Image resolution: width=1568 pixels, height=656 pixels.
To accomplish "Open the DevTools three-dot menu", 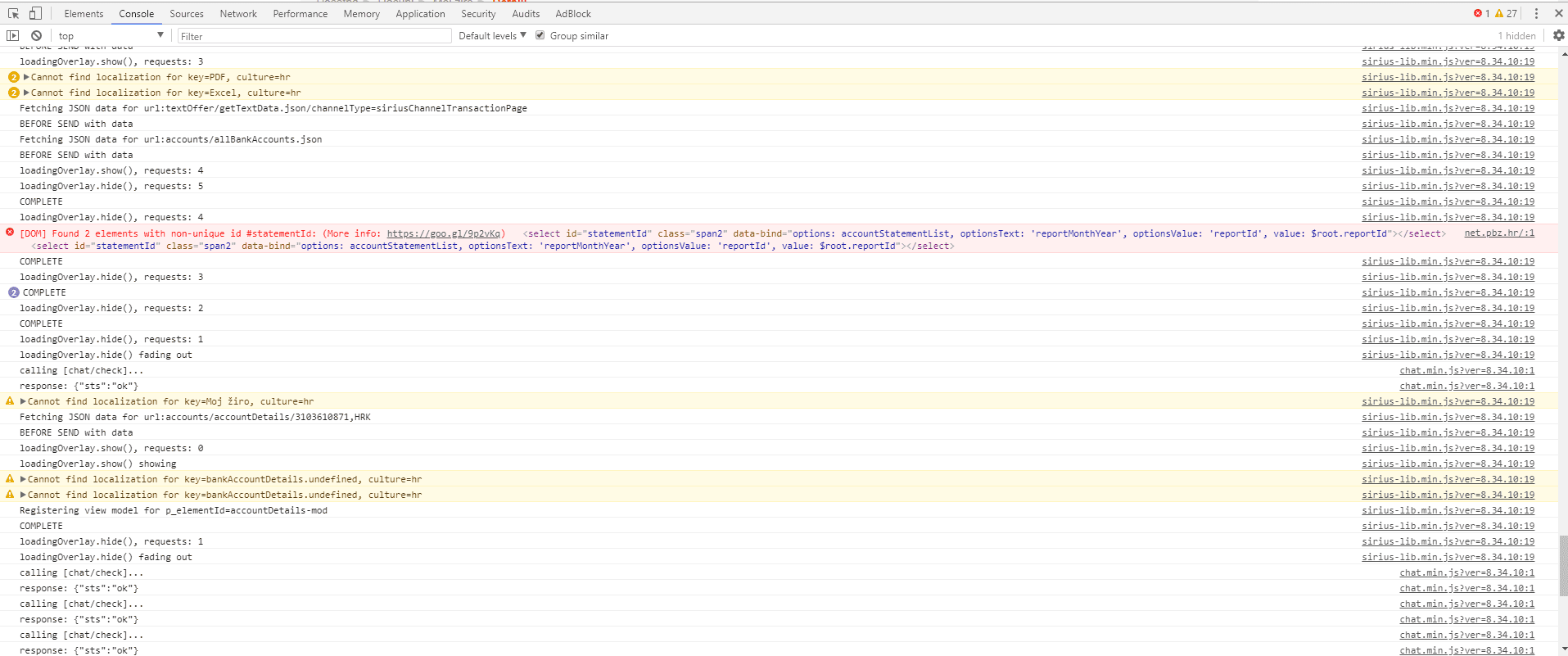I will (1536, 14).
